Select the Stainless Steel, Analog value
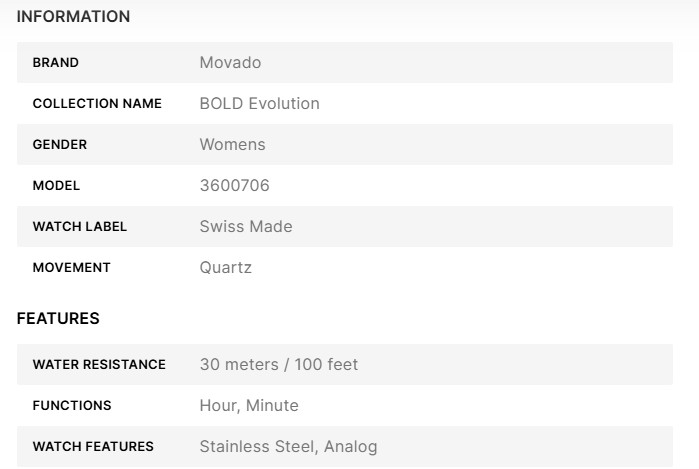The width and height of the screenshot is (699, 469). click(288, 447)
